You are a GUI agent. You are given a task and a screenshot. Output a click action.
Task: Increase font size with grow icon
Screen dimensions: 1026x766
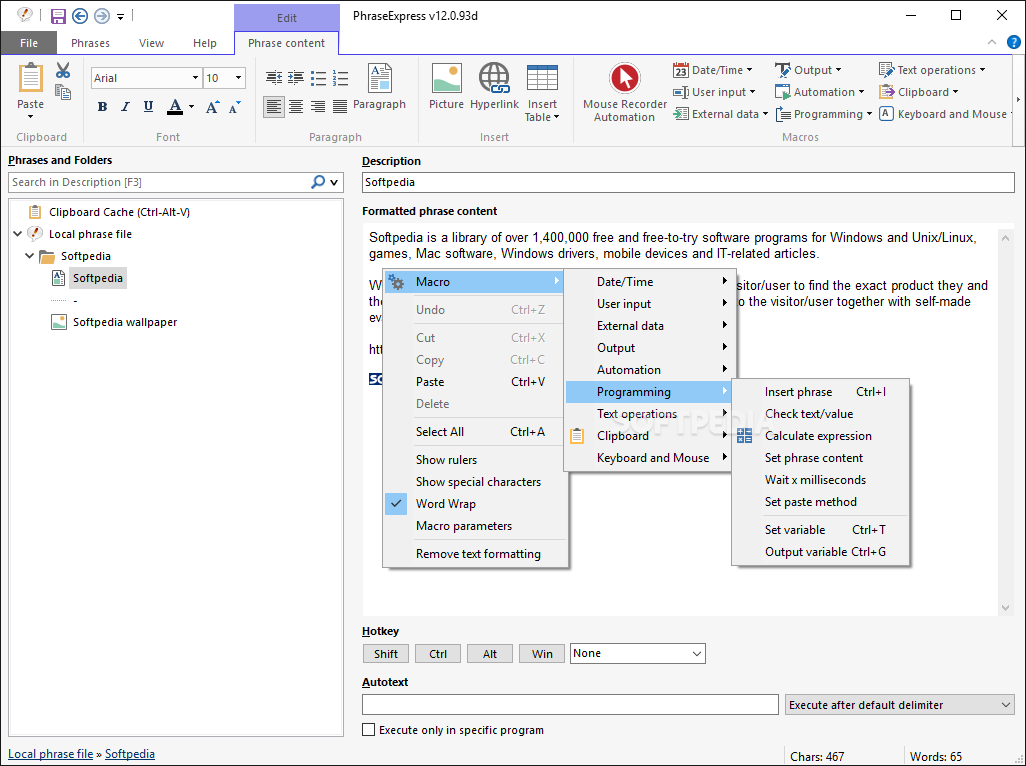[x=212, y=107]
